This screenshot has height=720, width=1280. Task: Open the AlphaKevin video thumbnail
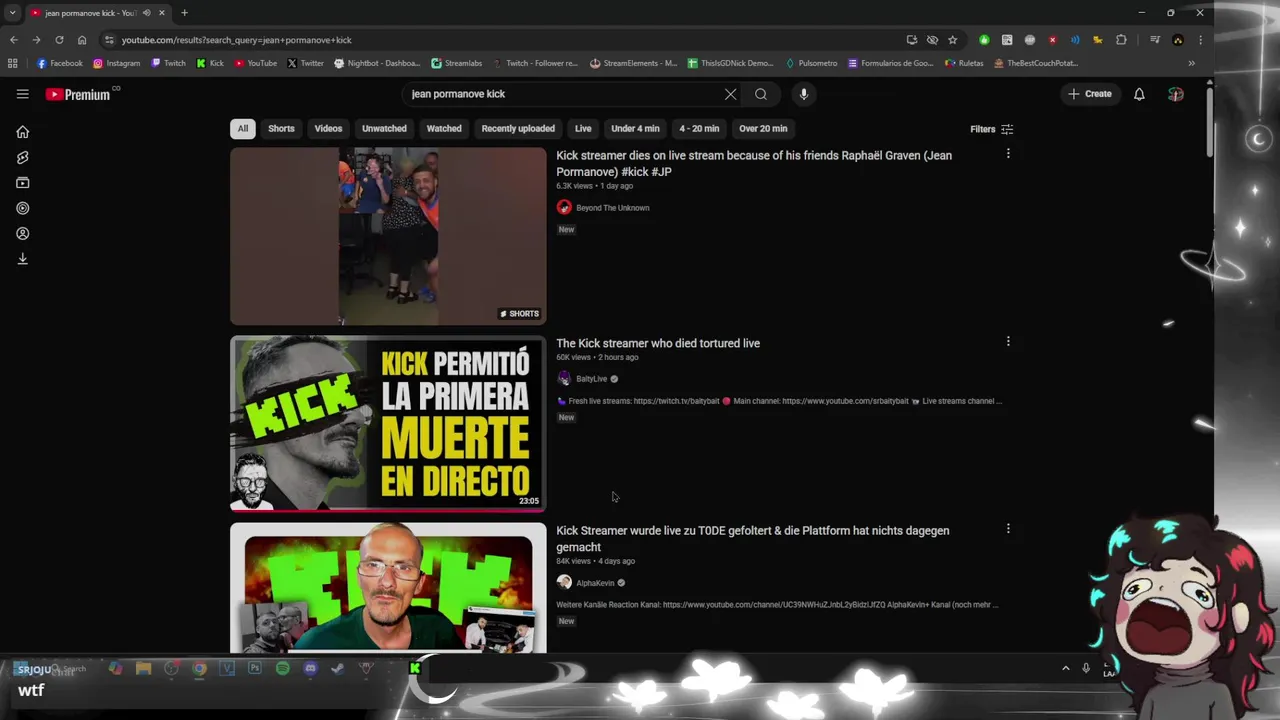388,588
